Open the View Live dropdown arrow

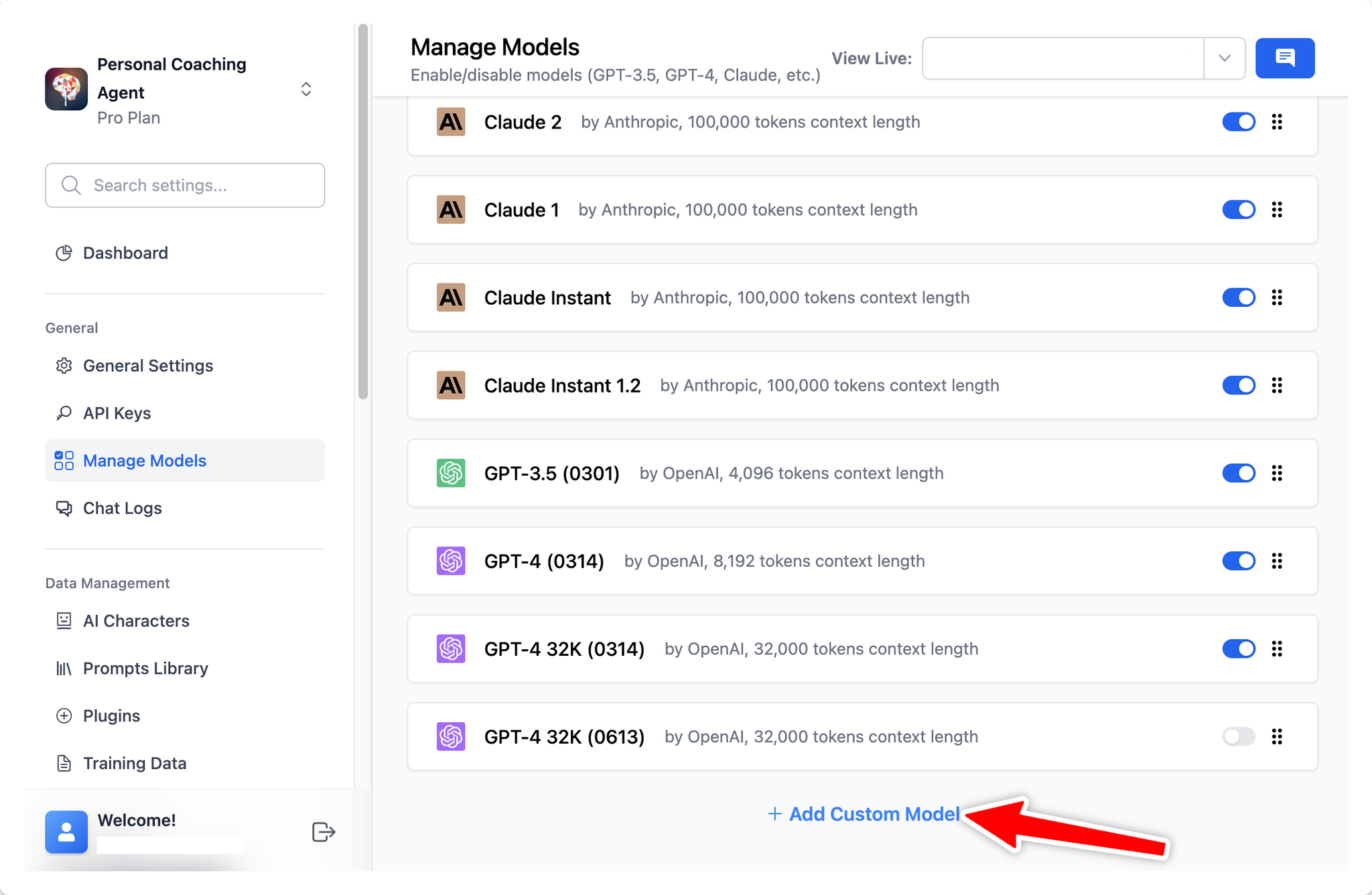click(1225, 58)
